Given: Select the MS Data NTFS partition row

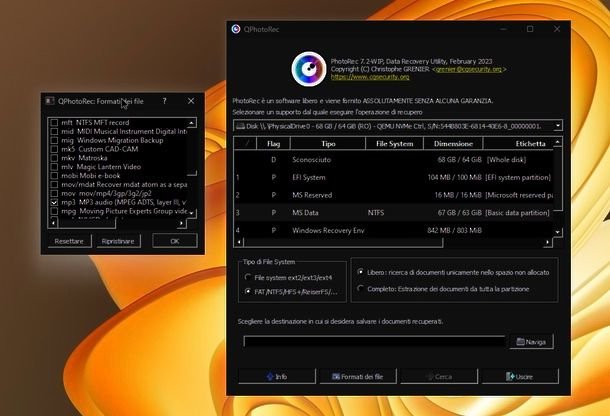Looking at the screenshot, I should [393, 213].
